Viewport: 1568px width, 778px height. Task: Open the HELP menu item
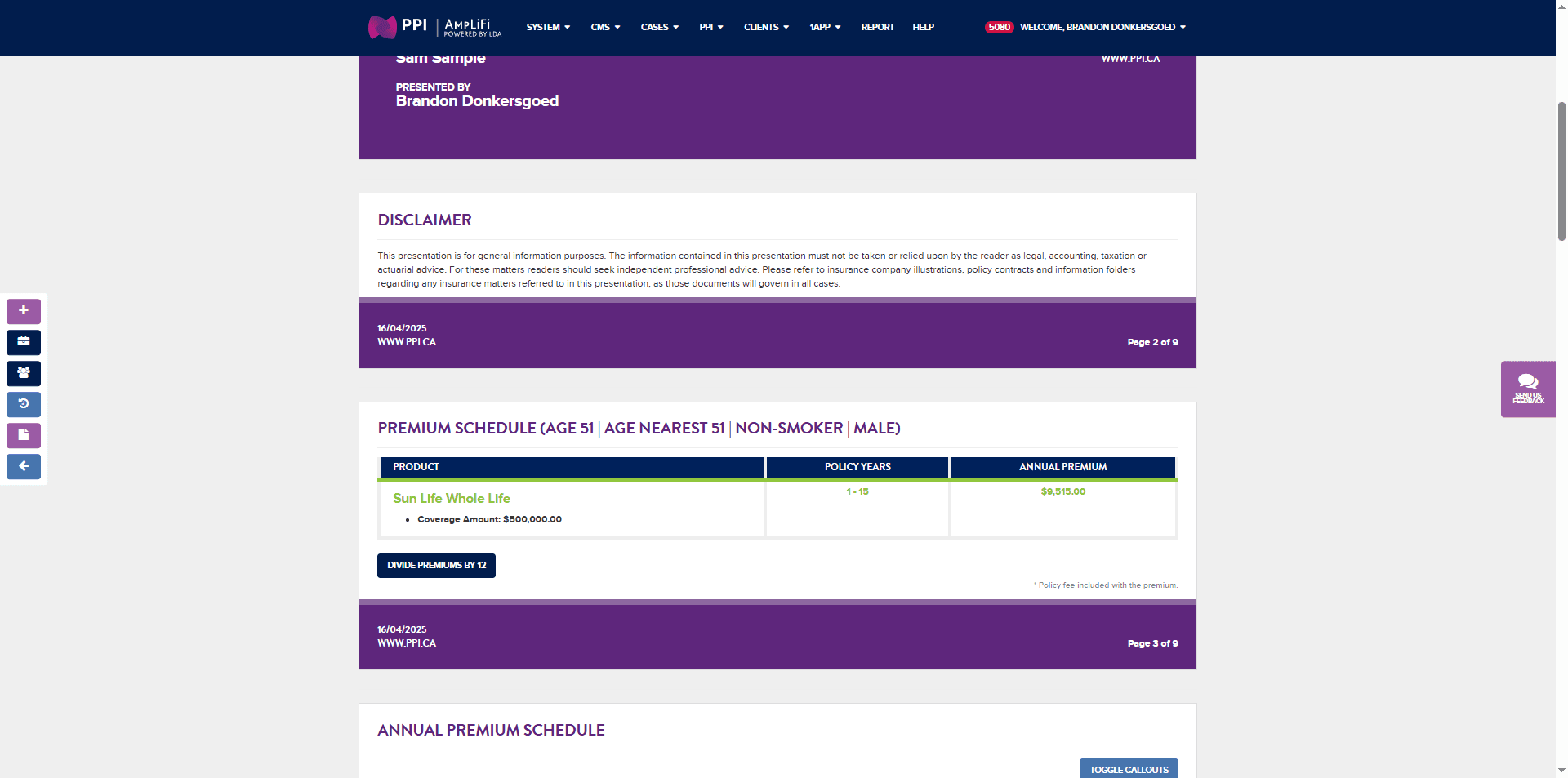click(923, 27)
